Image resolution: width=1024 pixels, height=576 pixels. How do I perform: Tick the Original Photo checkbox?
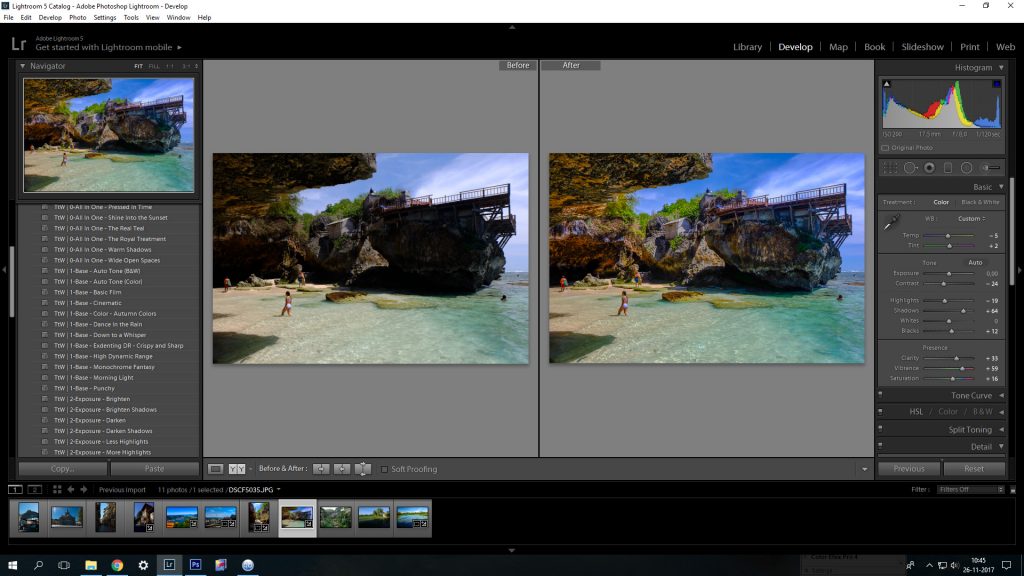coord(886,148)
